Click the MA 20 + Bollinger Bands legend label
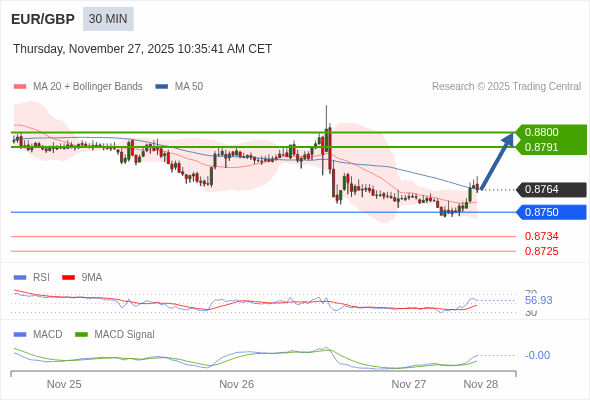590x400 pixels. (88, 87)
